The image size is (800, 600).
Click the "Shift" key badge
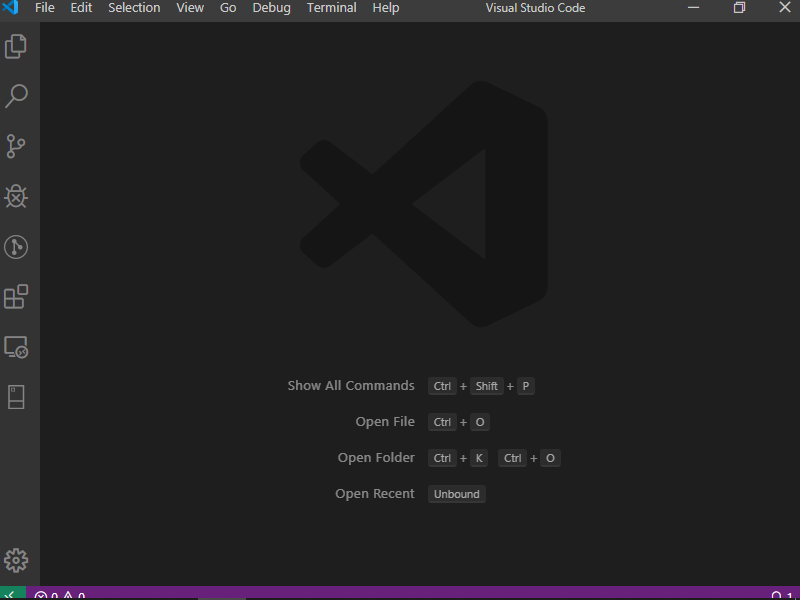[x=487, y=386]
